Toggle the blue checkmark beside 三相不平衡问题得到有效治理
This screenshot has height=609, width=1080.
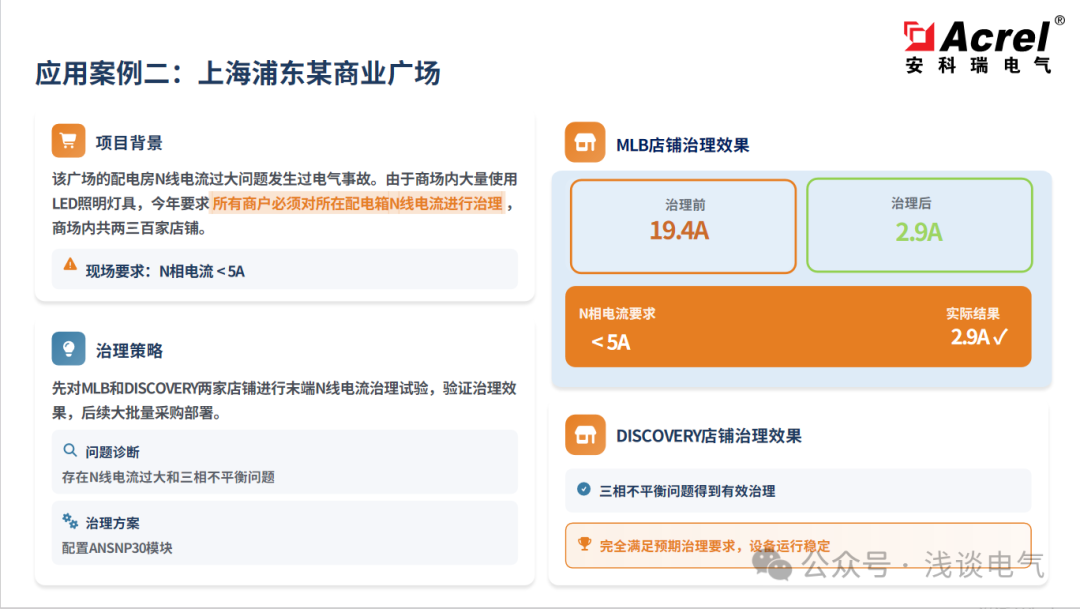click(583, 490)
